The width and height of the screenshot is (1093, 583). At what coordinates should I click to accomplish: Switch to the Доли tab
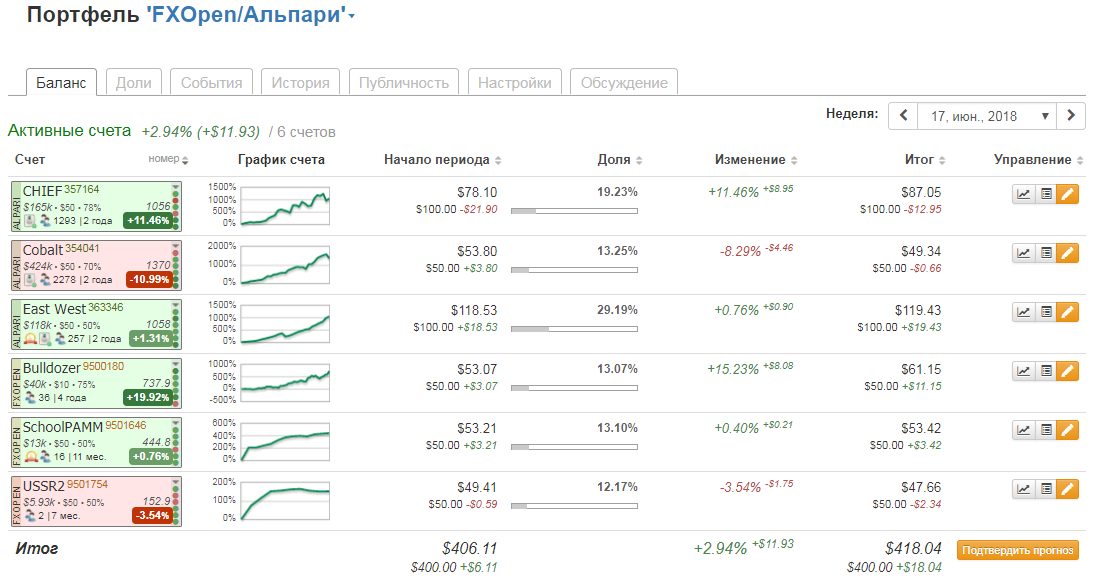(x=133, y=83)
